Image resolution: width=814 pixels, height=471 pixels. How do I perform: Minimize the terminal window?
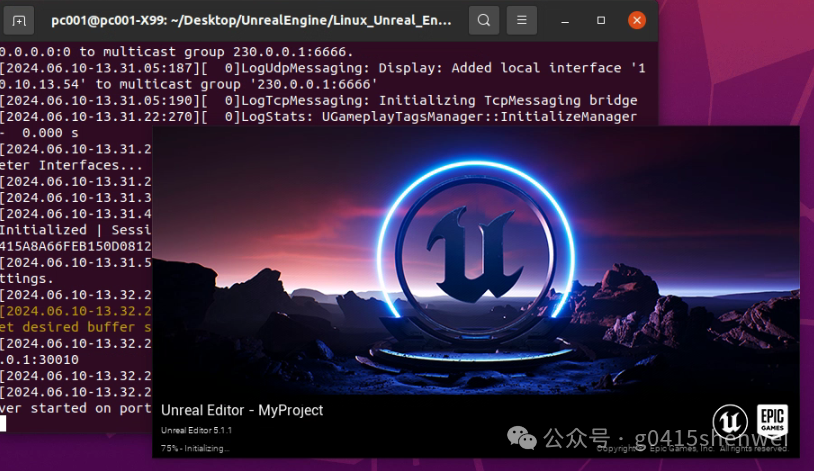point(565,21)
